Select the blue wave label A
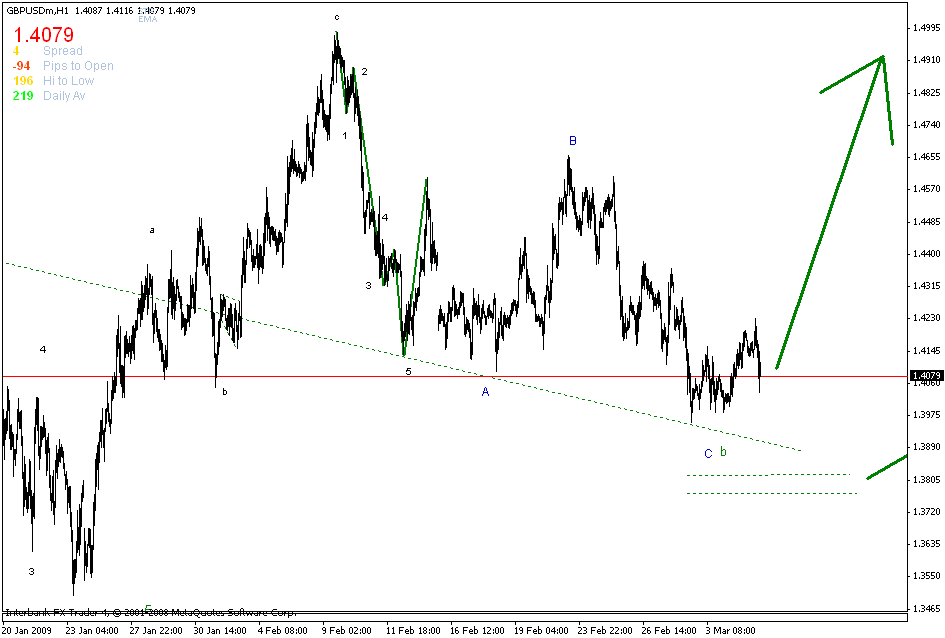 (484, 392)
